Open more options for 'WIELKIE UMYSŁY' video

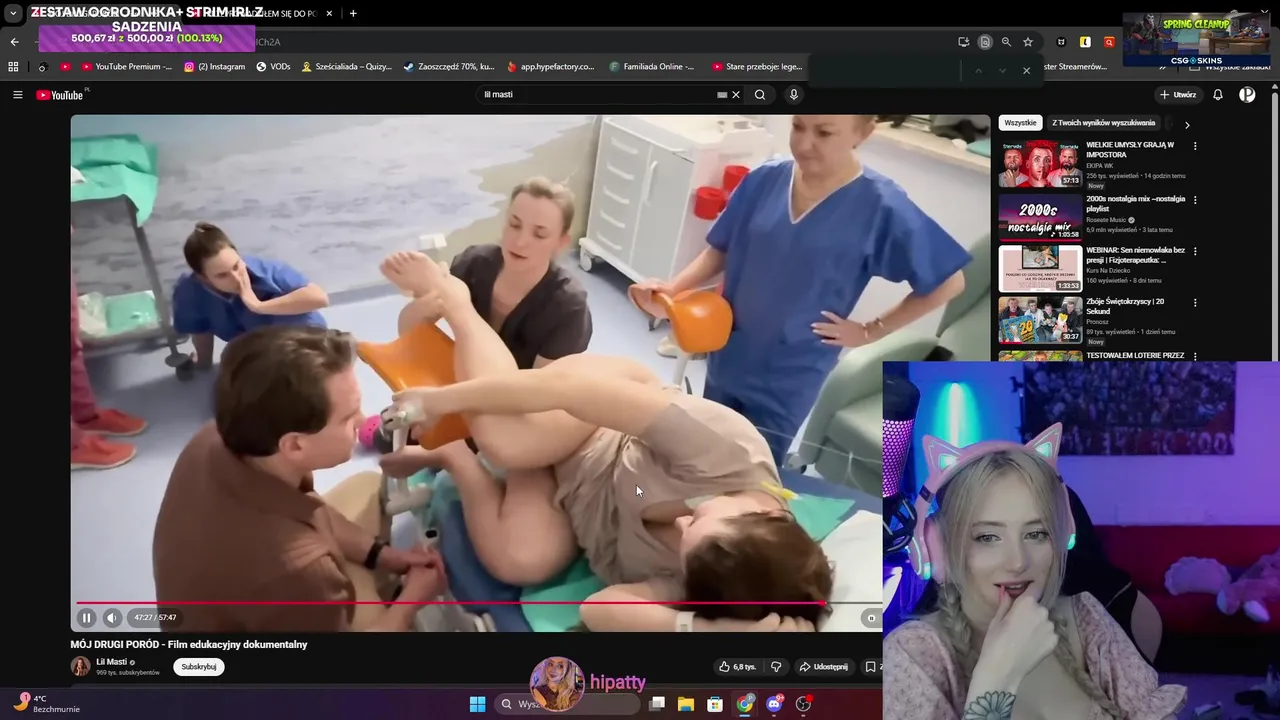tap(1195, 146)
